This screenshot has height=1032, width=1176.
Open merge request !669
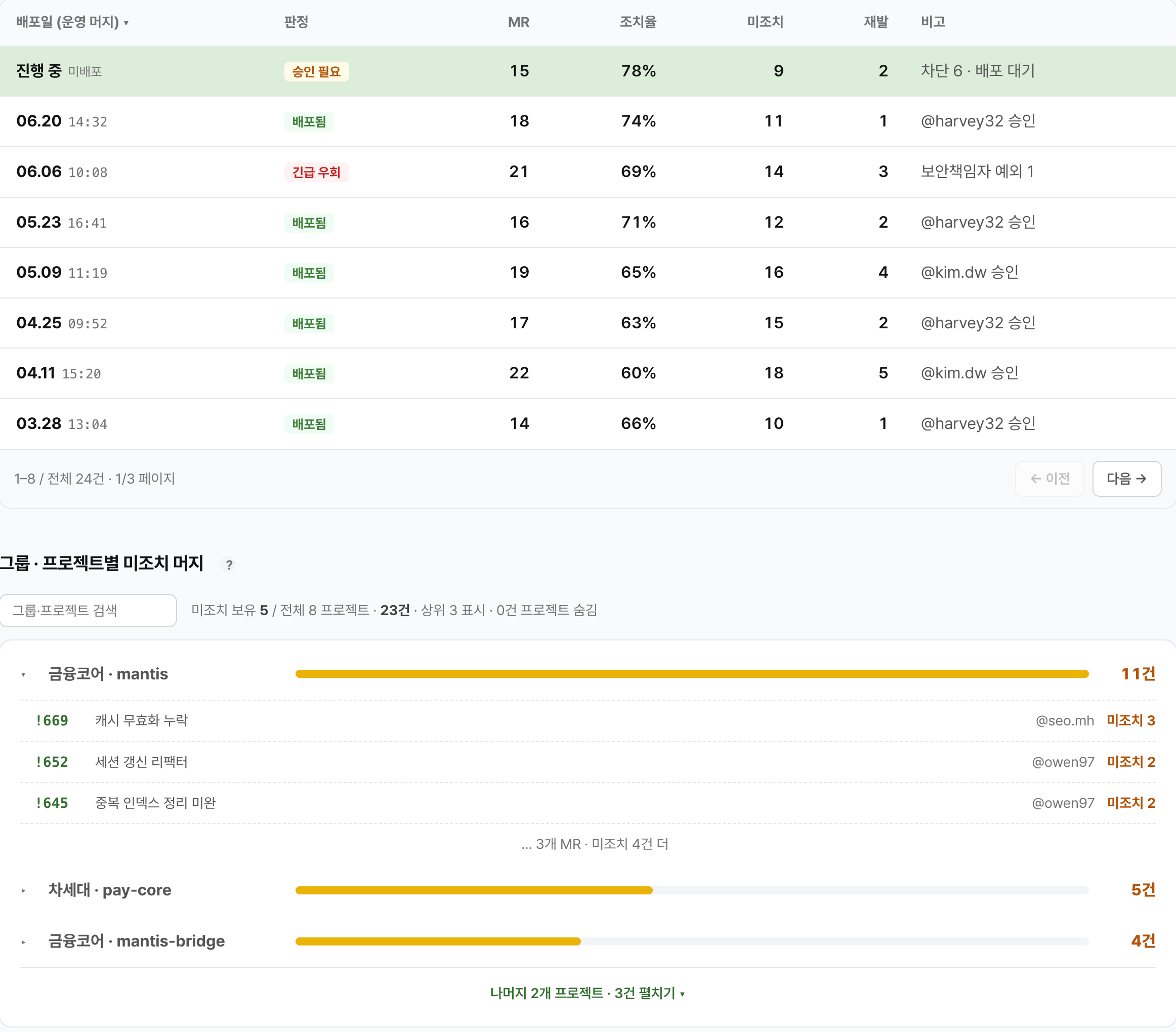[52, 721]
